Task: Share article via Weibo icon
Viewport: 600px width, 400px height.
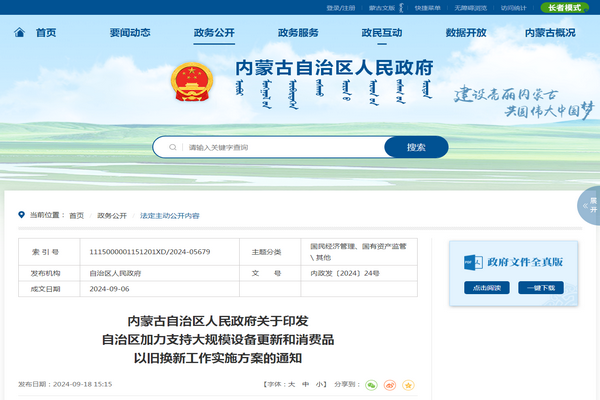Action: 390,384
